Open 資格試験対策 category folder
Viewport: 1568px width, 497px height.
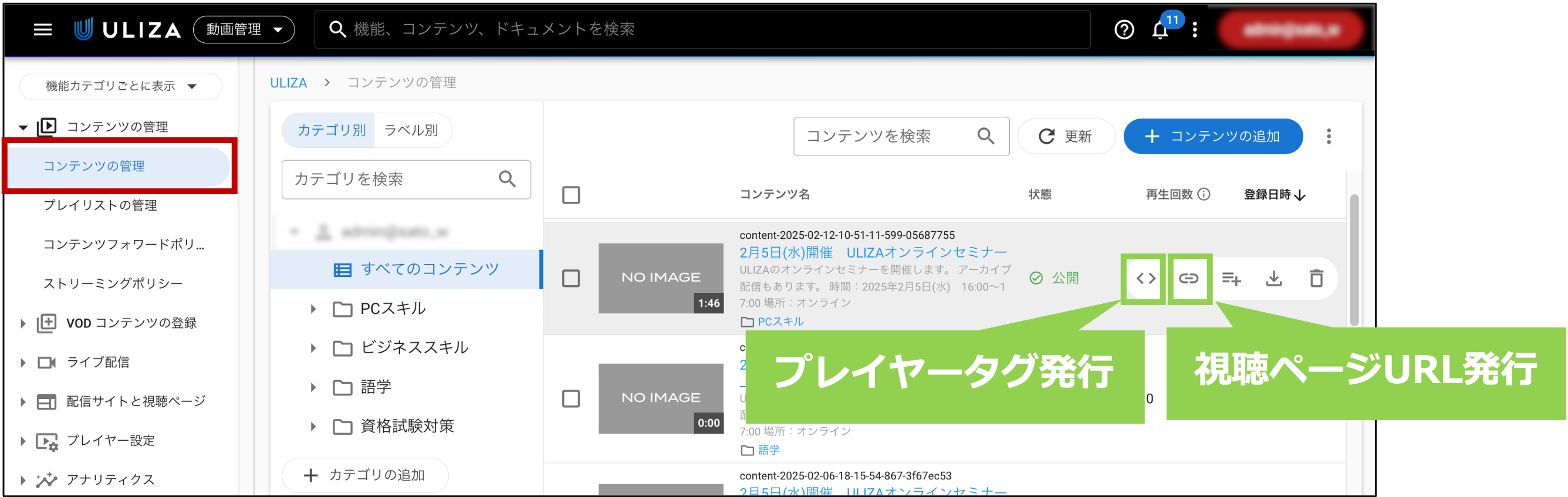coord(394,426)
